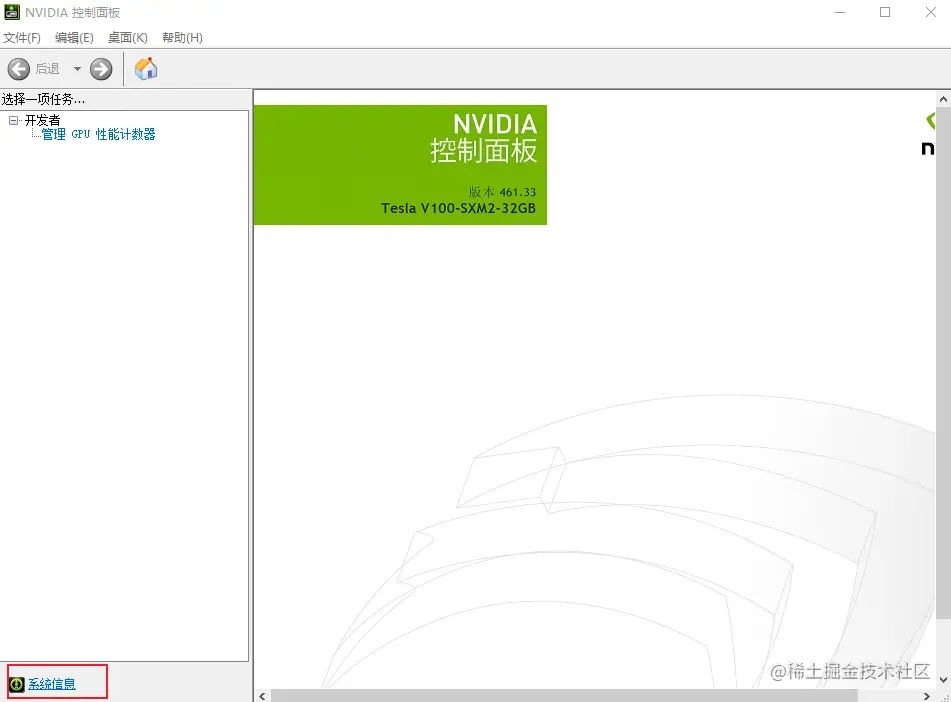Click the vertical scrollbar up arrow
951x702 pixels.
coord(943,99)
